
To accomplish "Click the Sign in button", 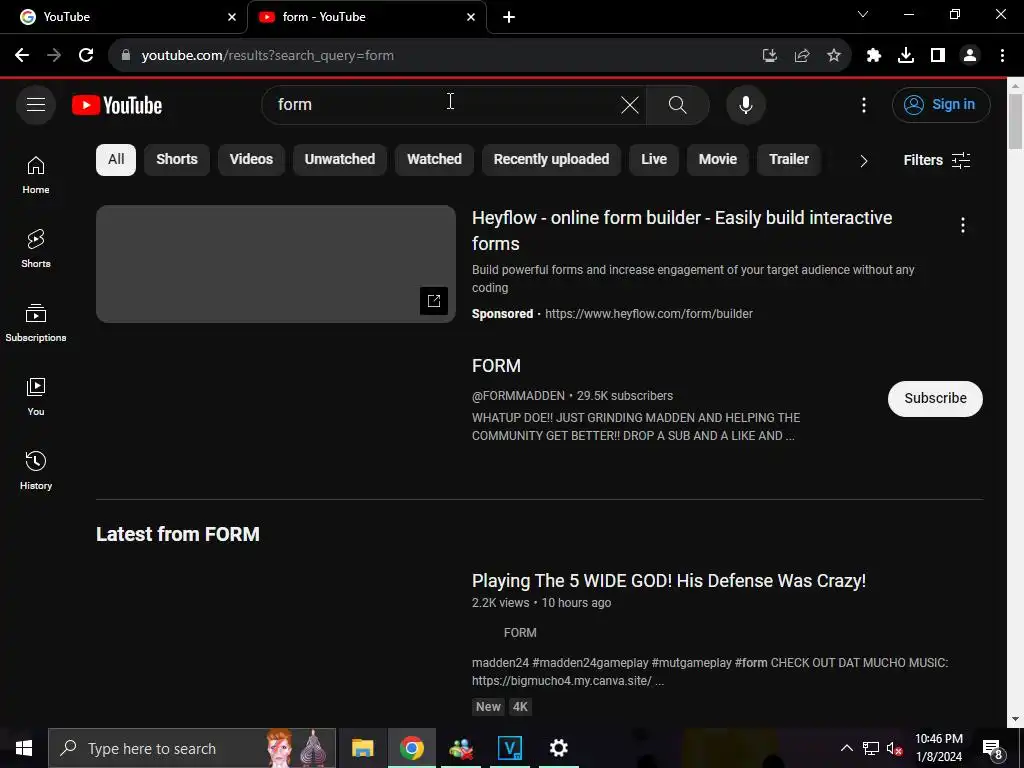I will pyautogui.click(x=941, y=104).
